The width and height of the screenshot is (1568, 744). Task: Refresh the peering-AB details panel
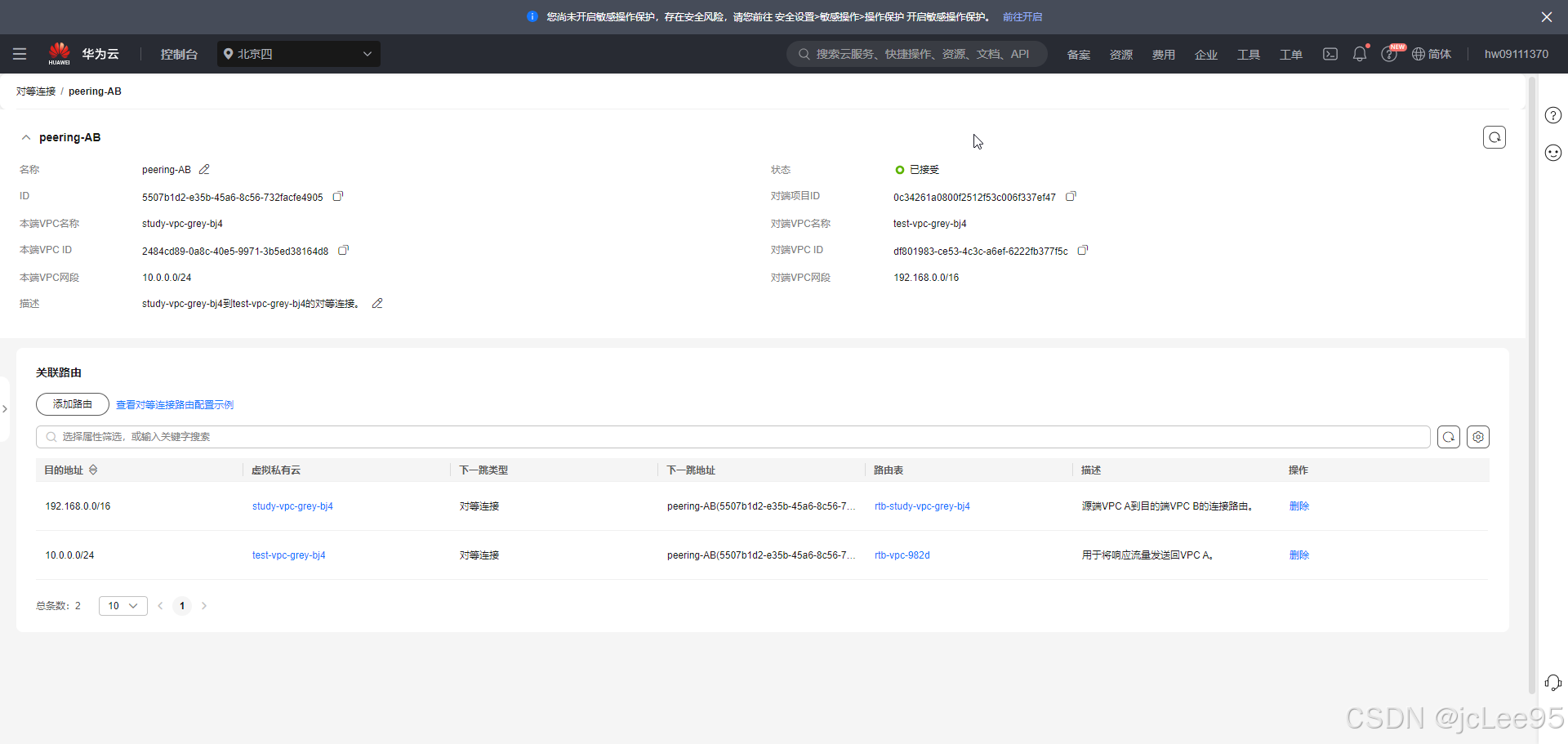click(1494, 137)
